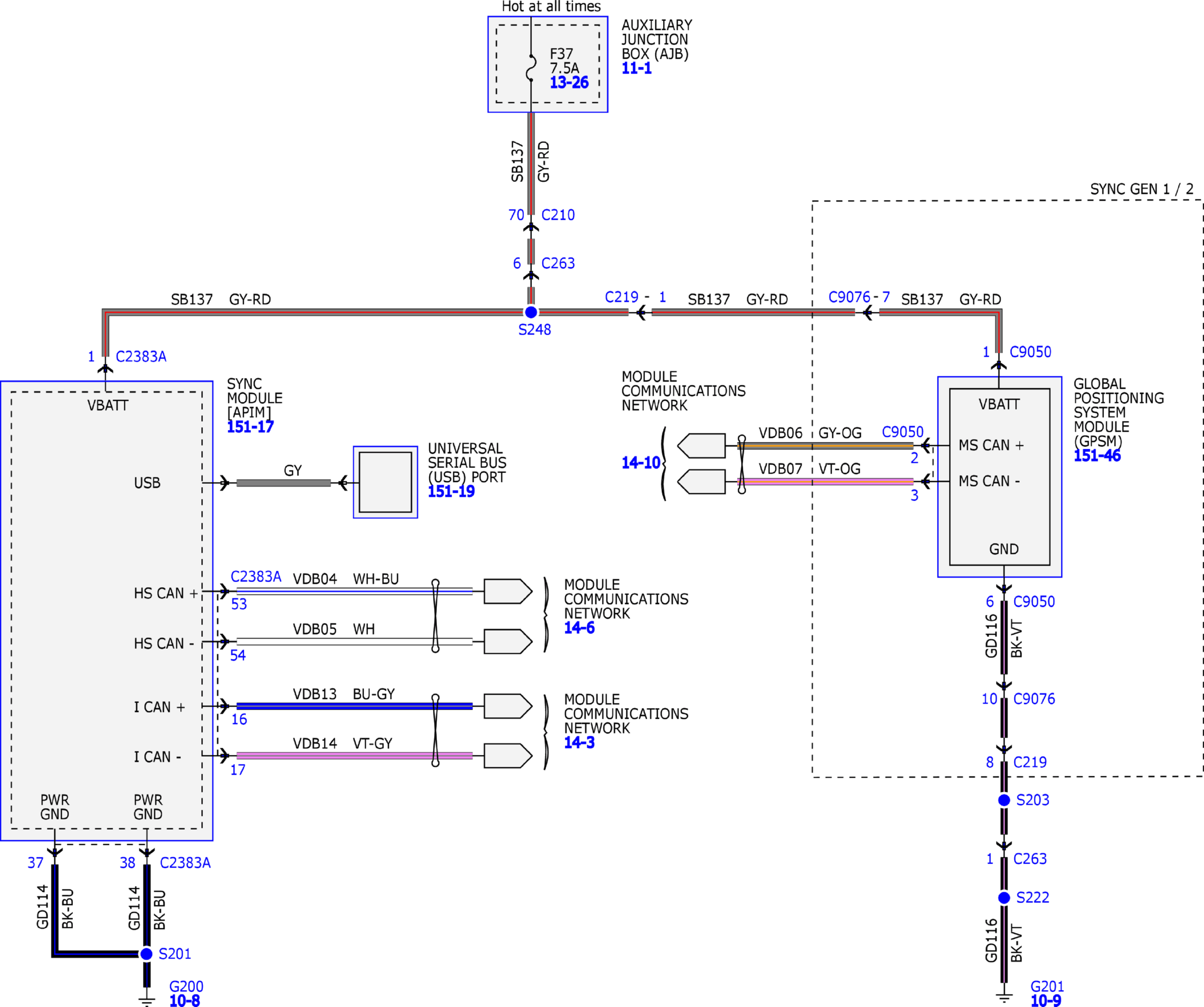Select the GPSM GND terminal label
The width and height of the screenshot is (1204, 1007).
pyautogui.click(x=1004, y=549)
